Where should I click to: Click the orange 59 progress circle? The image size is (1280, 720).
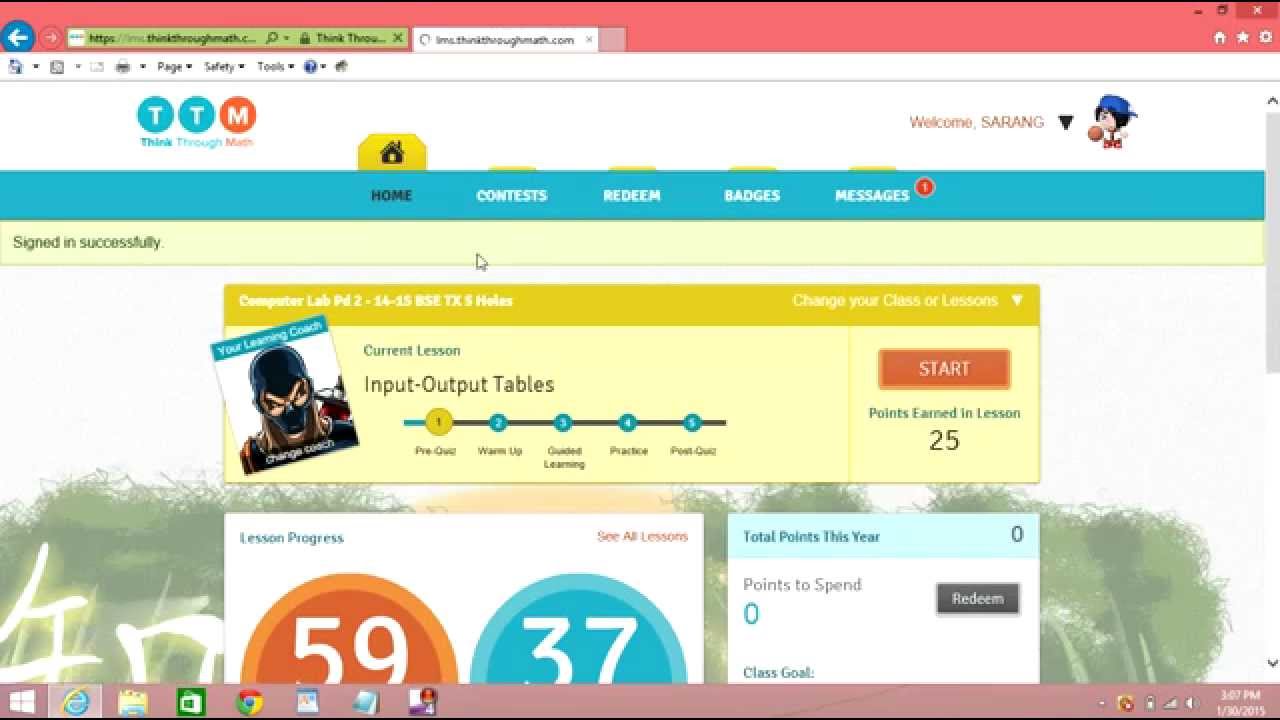coord(349,629)
